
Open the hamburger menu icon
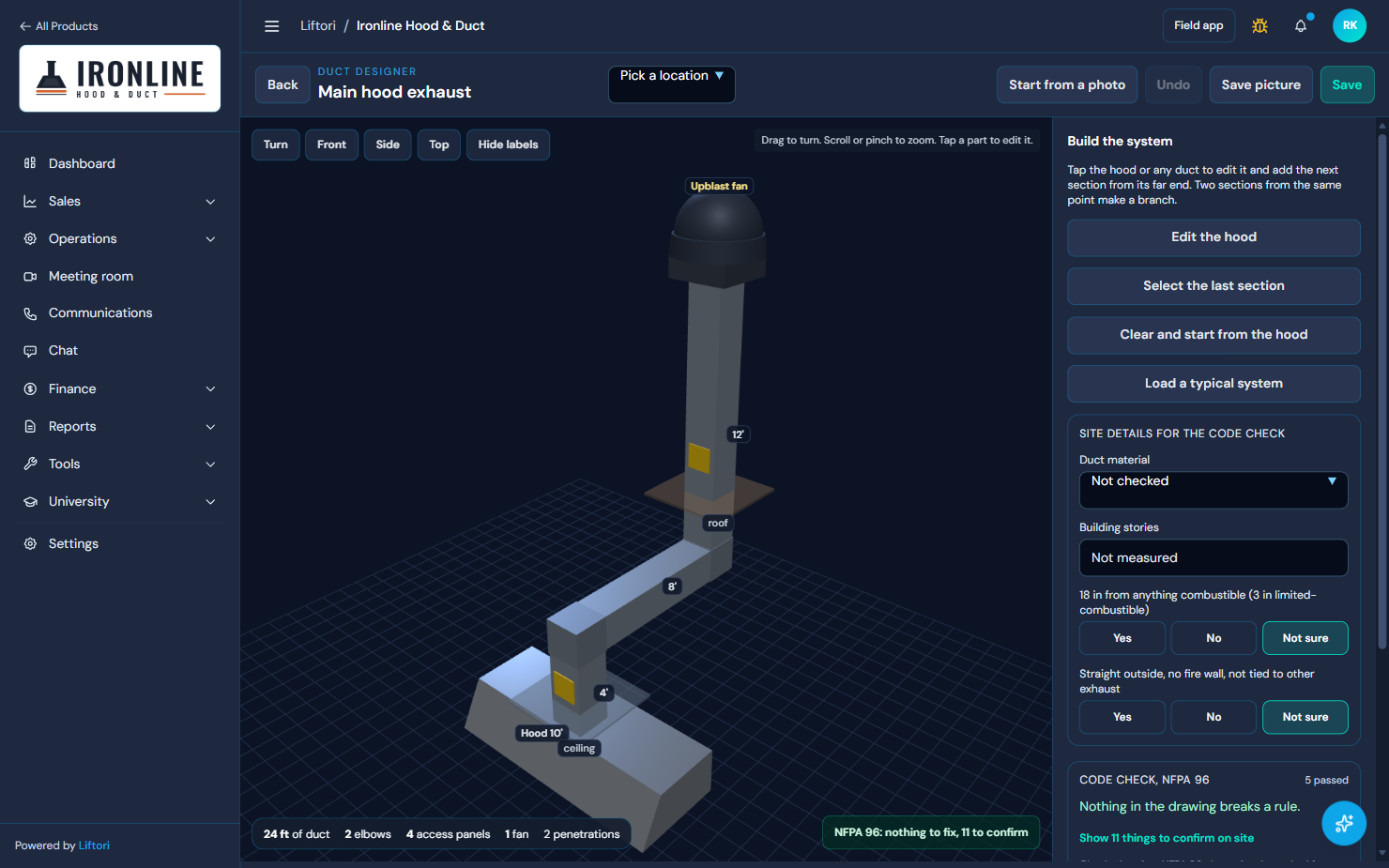(272, 26)
